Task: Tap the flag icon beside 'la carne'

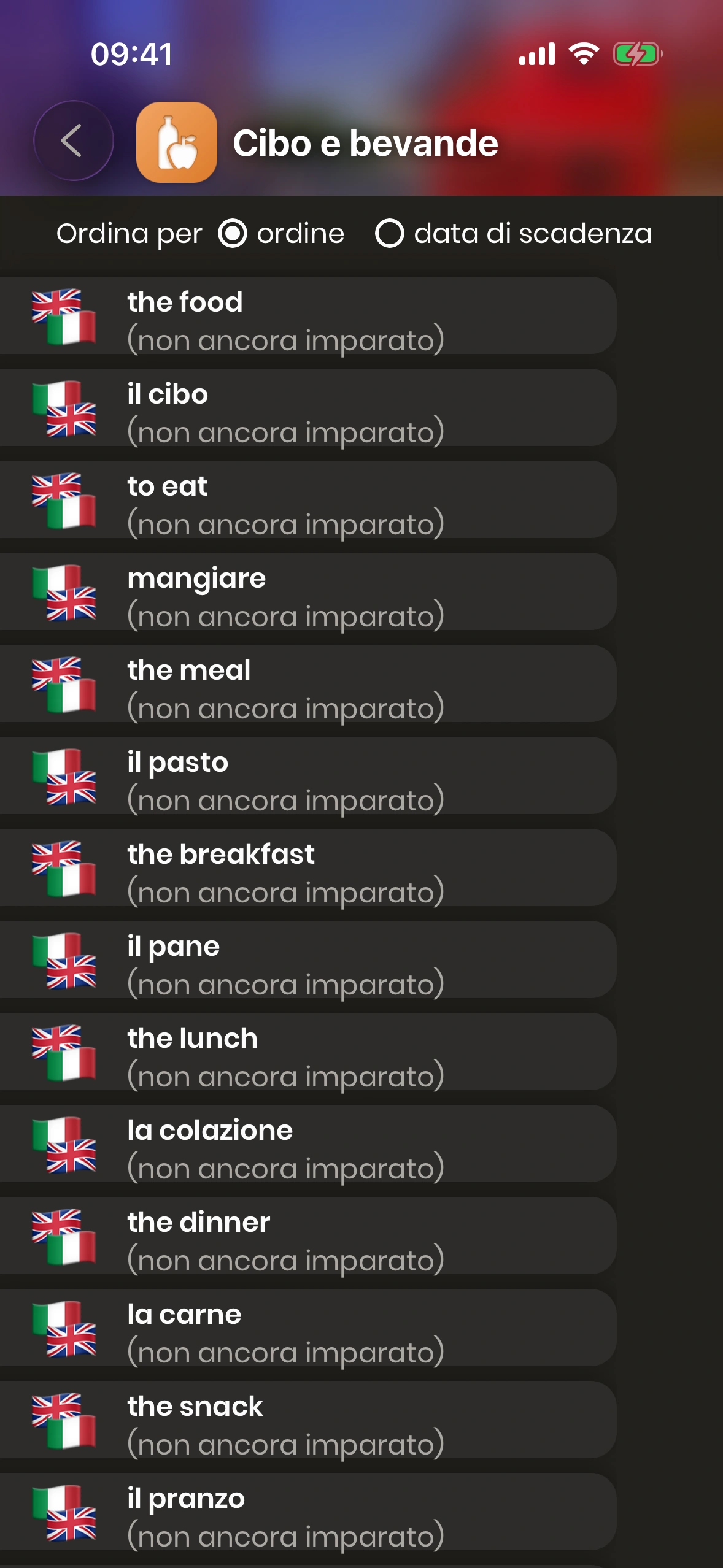Action: point(64,1329)
